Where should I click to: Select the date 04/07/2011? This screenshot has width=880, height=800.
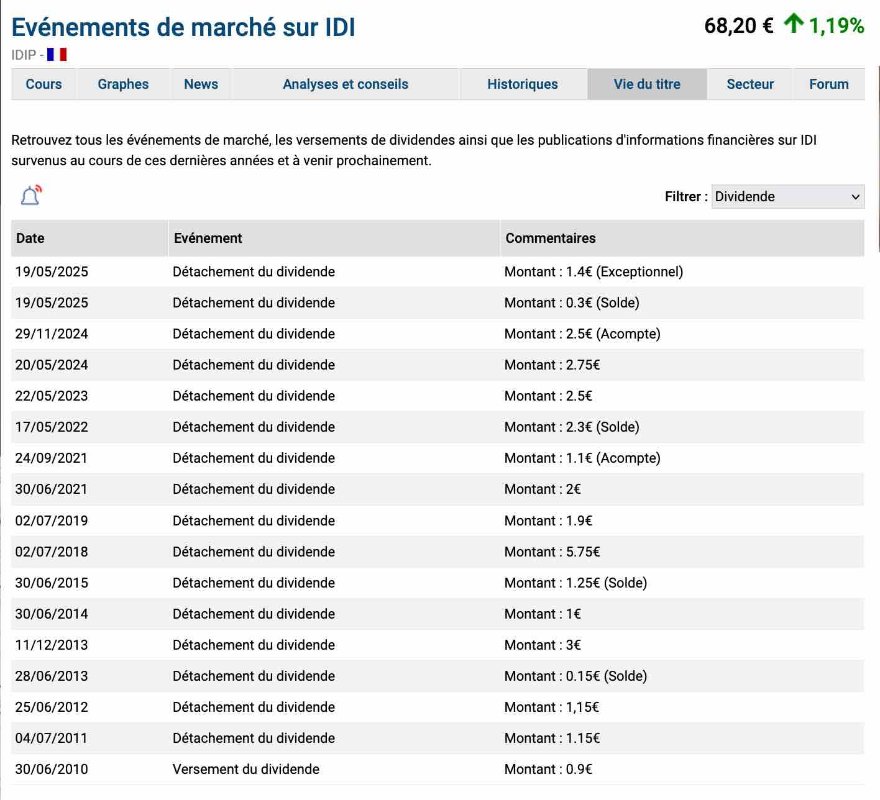click(x=52, y=738)
